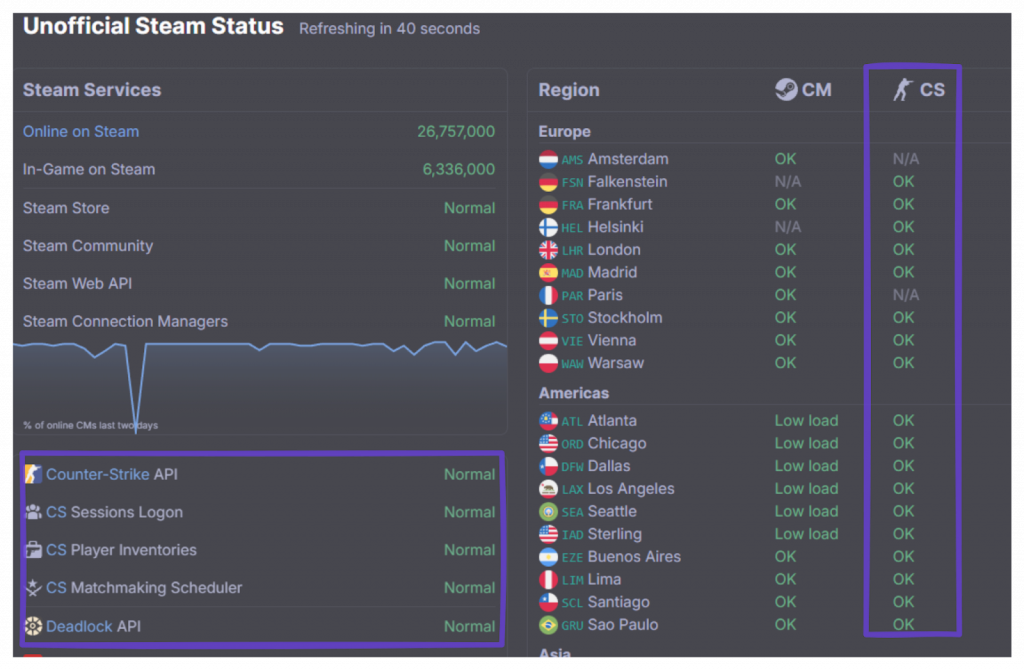
Task: Click the CS link in Matchmaking Scheduler row
Action: coord(56,588)
